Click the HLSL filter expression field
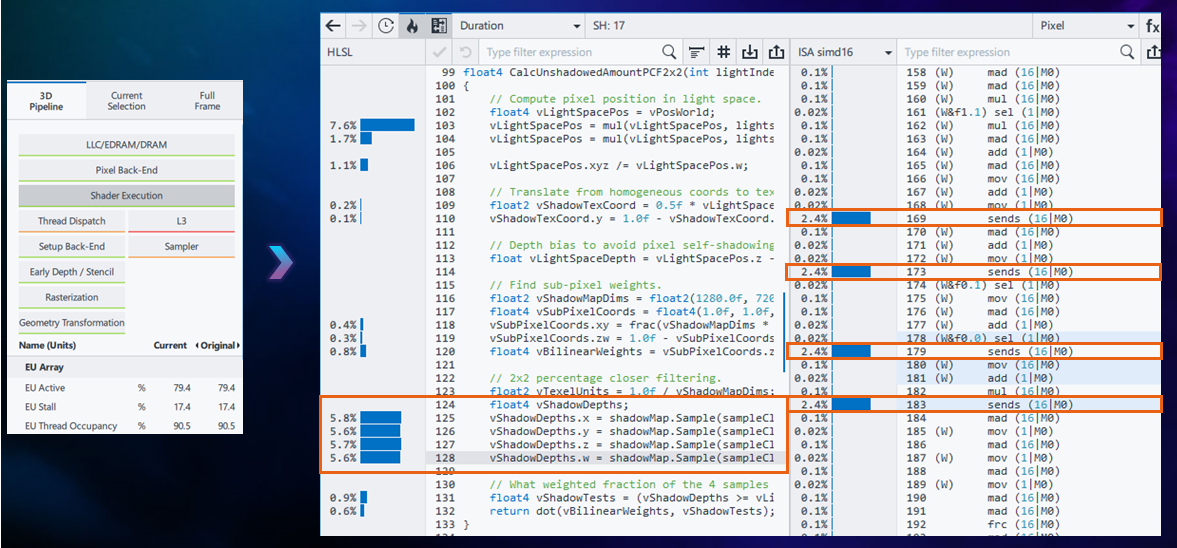This screenshot has width=1177, height=548. (570, 52)
